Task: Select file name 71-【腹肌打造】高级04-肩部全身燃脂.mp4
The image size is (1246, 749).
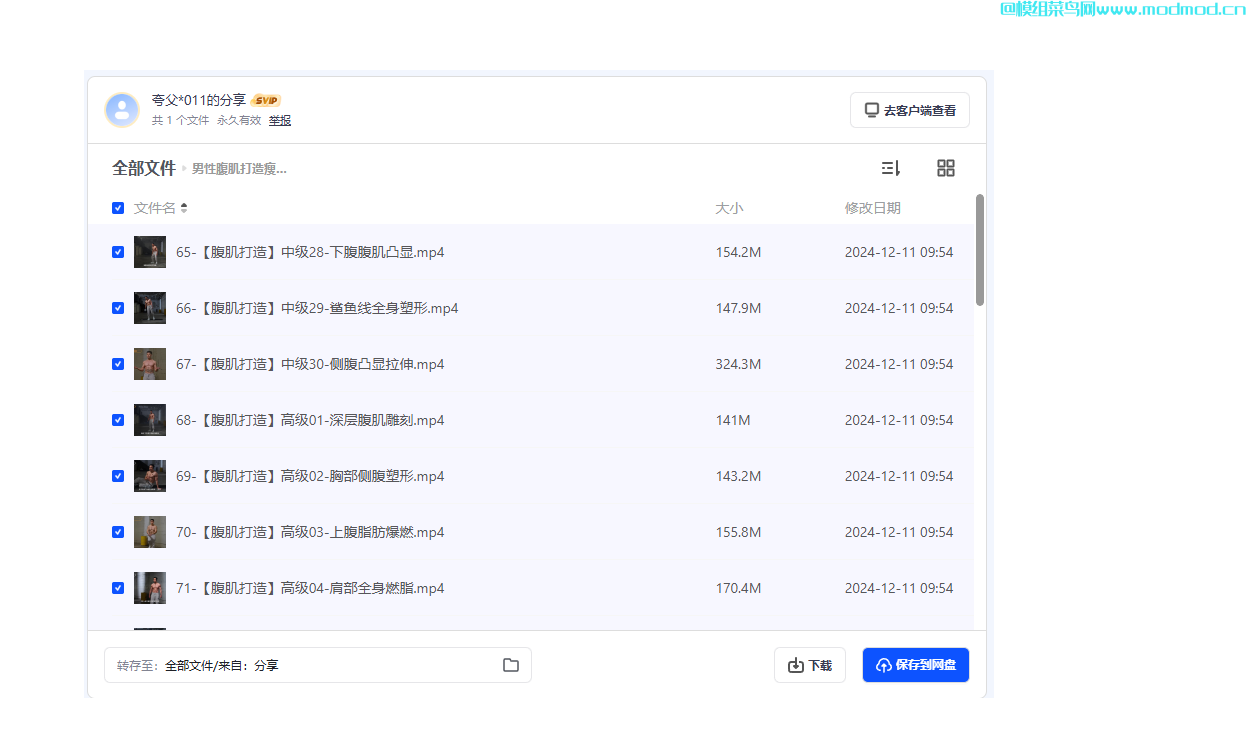Action: (310, 588)
